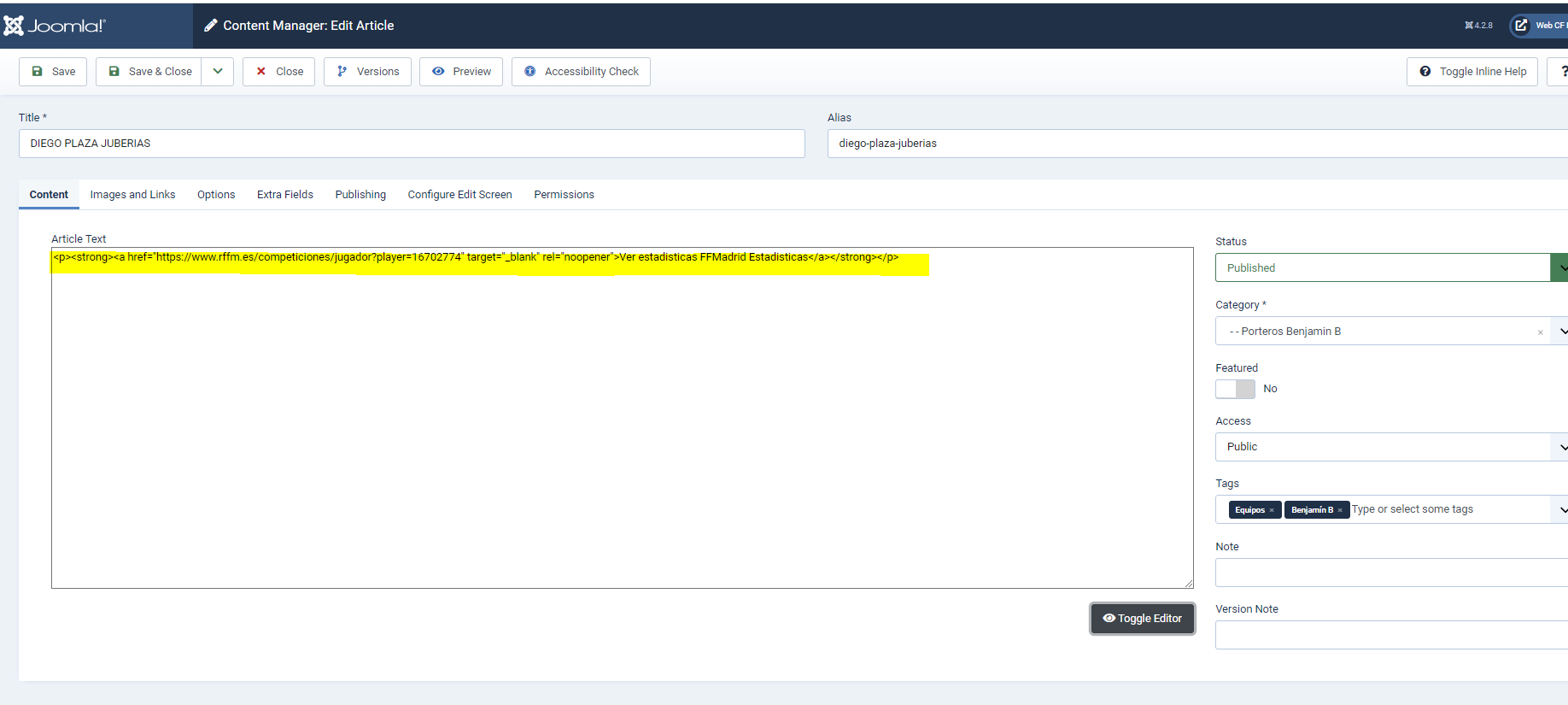Switch to Images and Links tab
This screenshot has height=705, width=1568.
pos(132,195)
